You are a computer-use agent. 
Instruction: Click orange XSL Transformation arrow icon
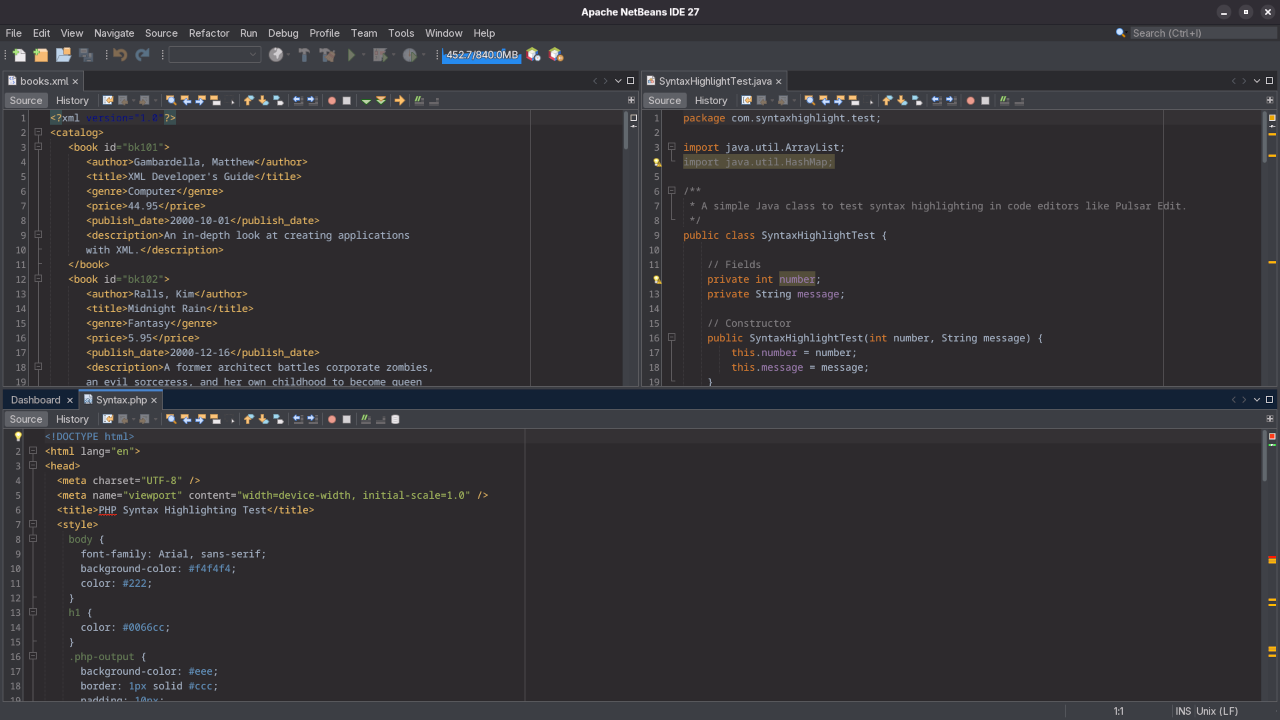pos(399,100)
